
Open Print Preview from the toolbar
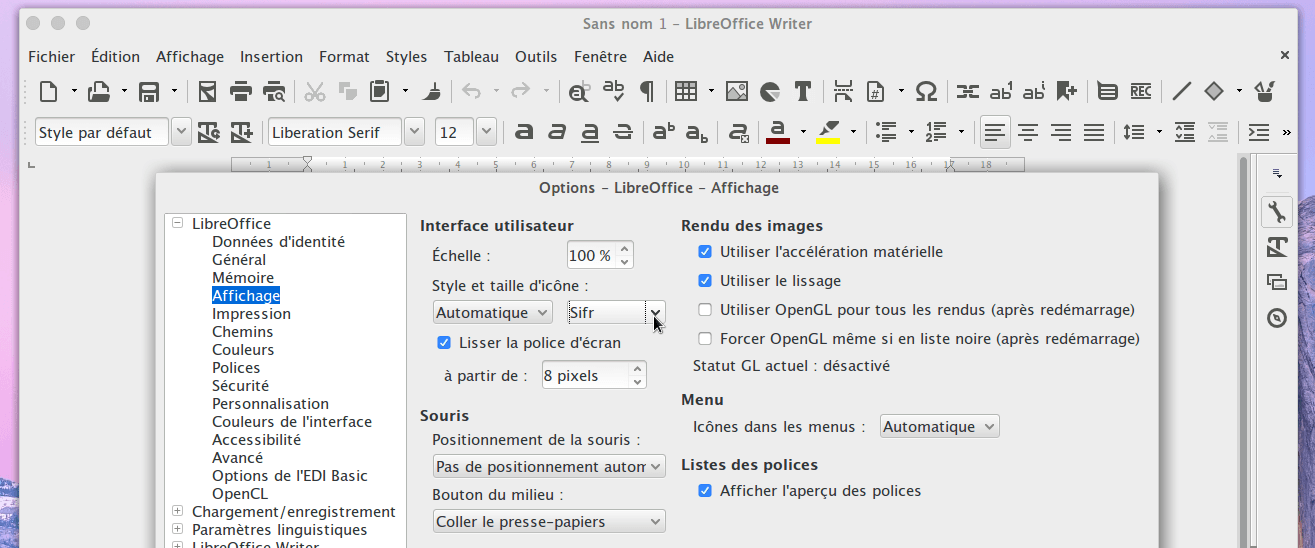(x=274, y=92)
